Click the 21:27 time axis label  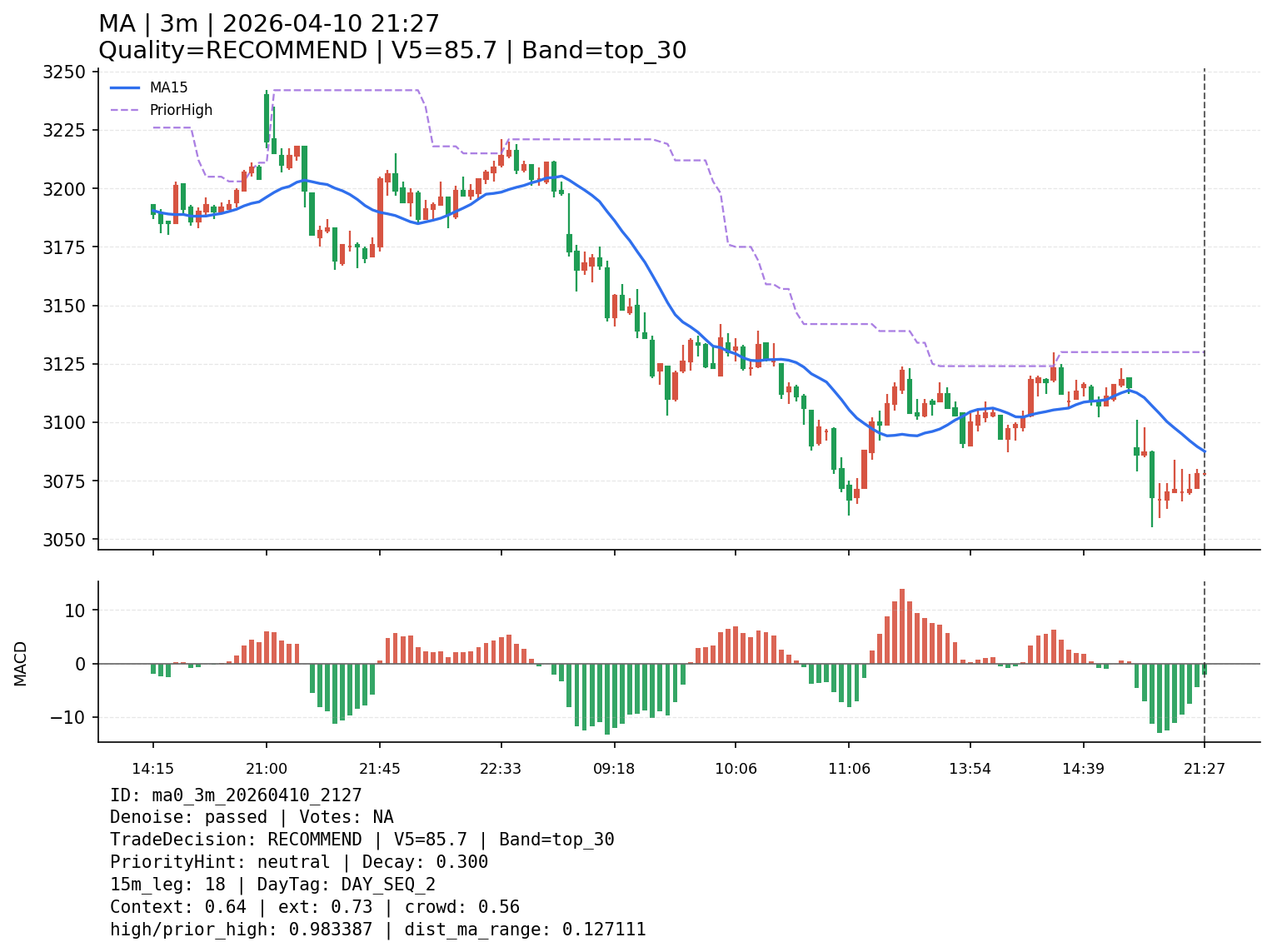pyautogui.click(x=1204, y=769)
